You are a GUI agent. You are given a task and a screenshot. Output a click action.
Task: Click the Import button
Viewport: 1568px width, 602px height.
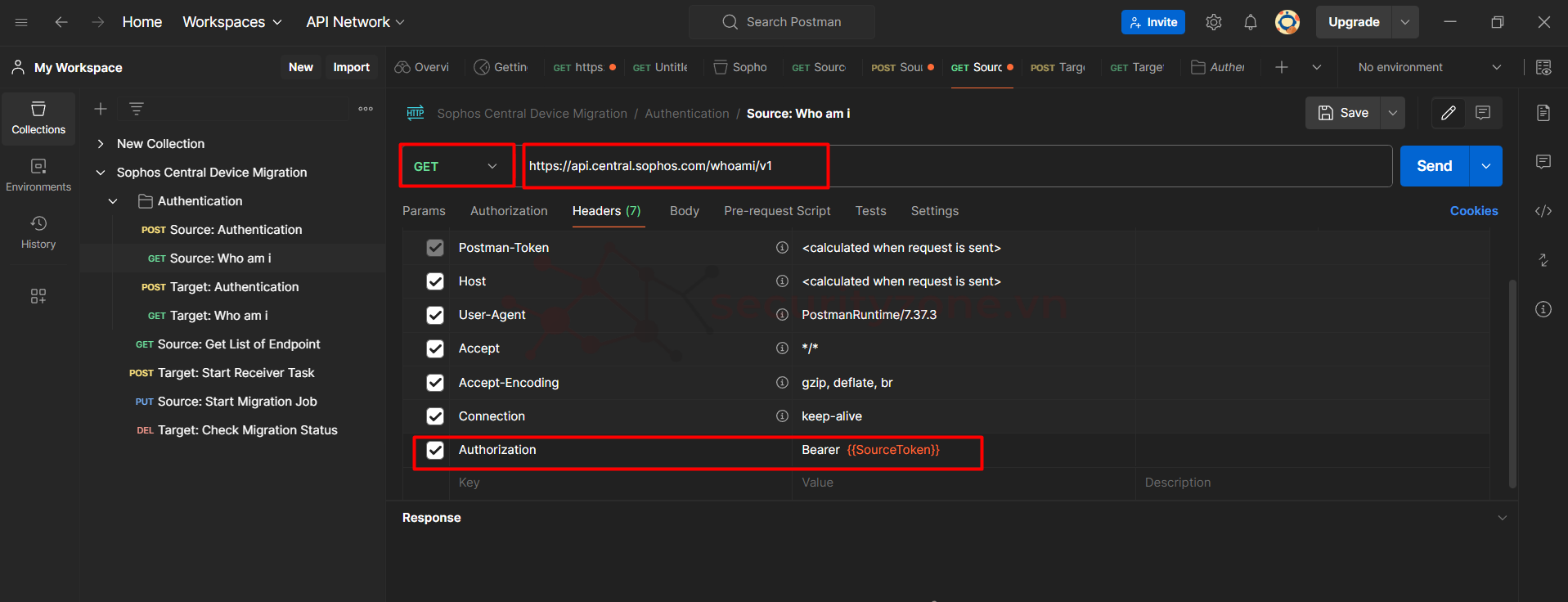click(352, 67)
